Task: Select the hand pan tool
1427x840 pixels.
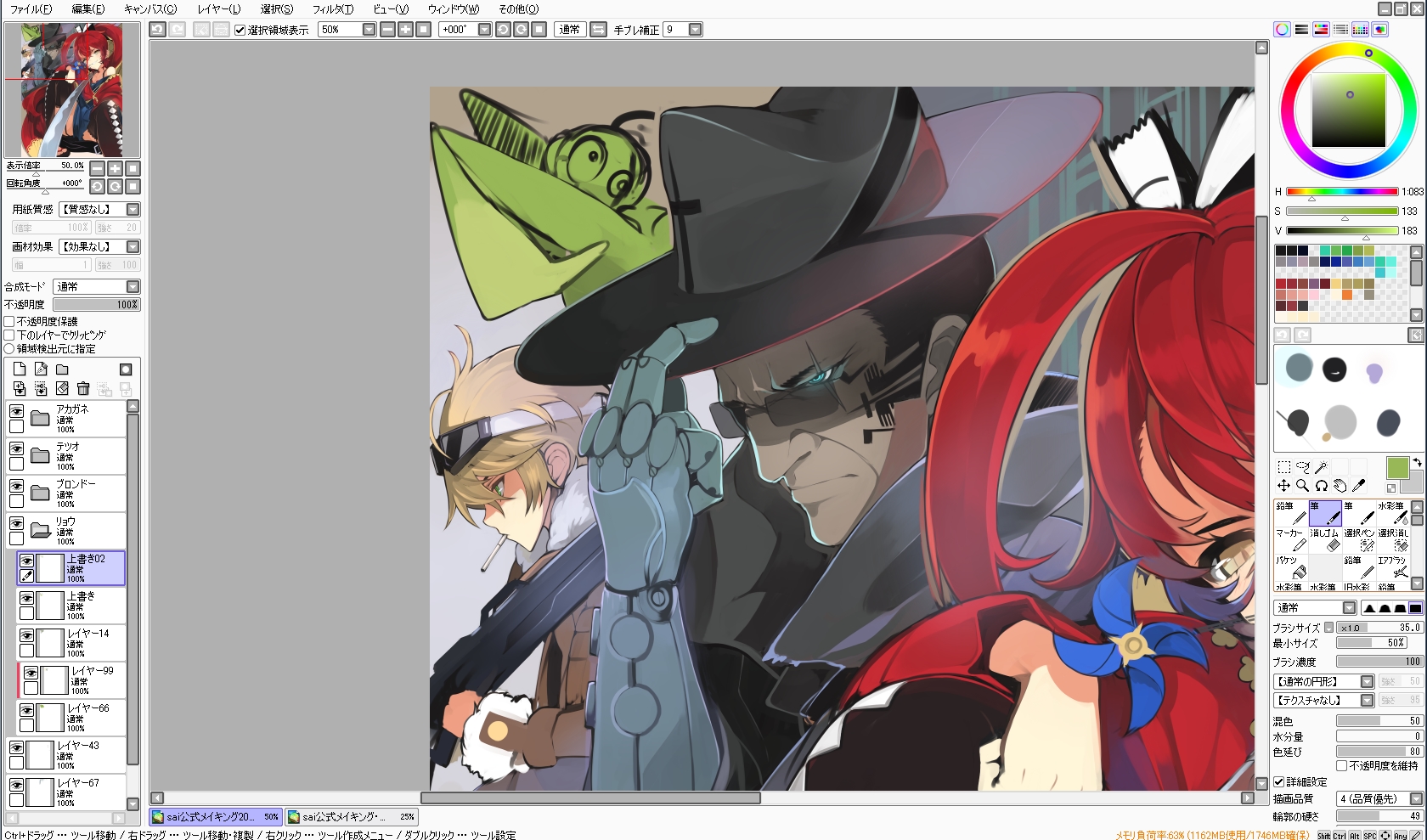Action: pos(1340,486)
